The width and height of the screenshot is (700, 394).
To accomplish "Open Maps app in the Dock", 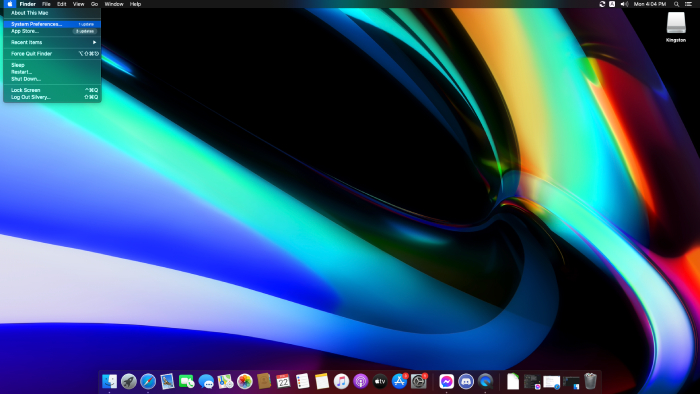I will (225, 382).
